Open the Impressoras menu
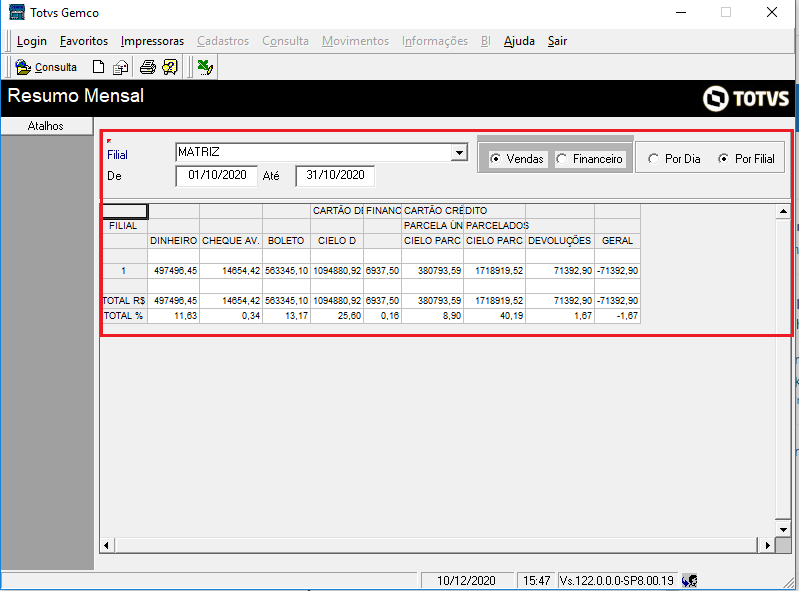Screen dimensions: 799x591 coord(152,41)
